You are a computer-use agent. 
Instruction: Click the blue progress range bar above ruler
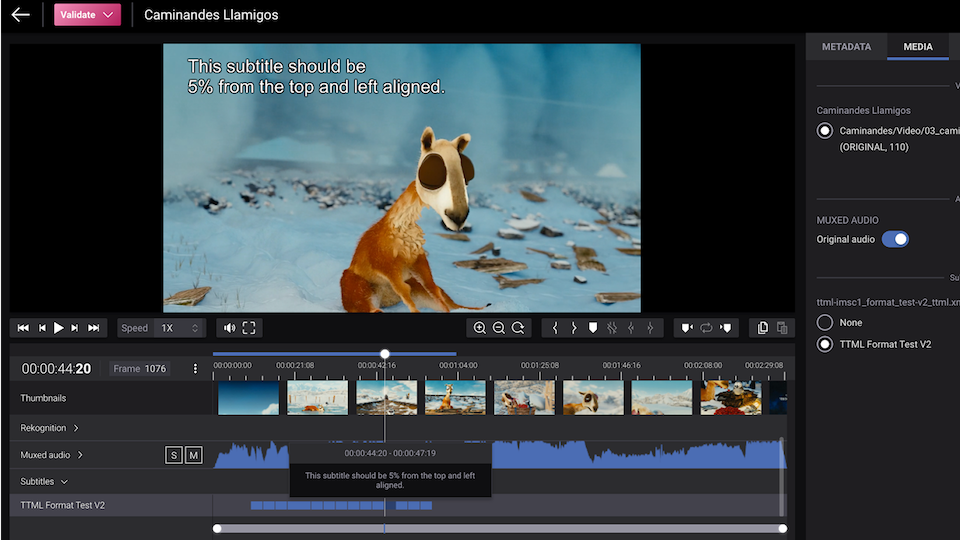[334, 354]
